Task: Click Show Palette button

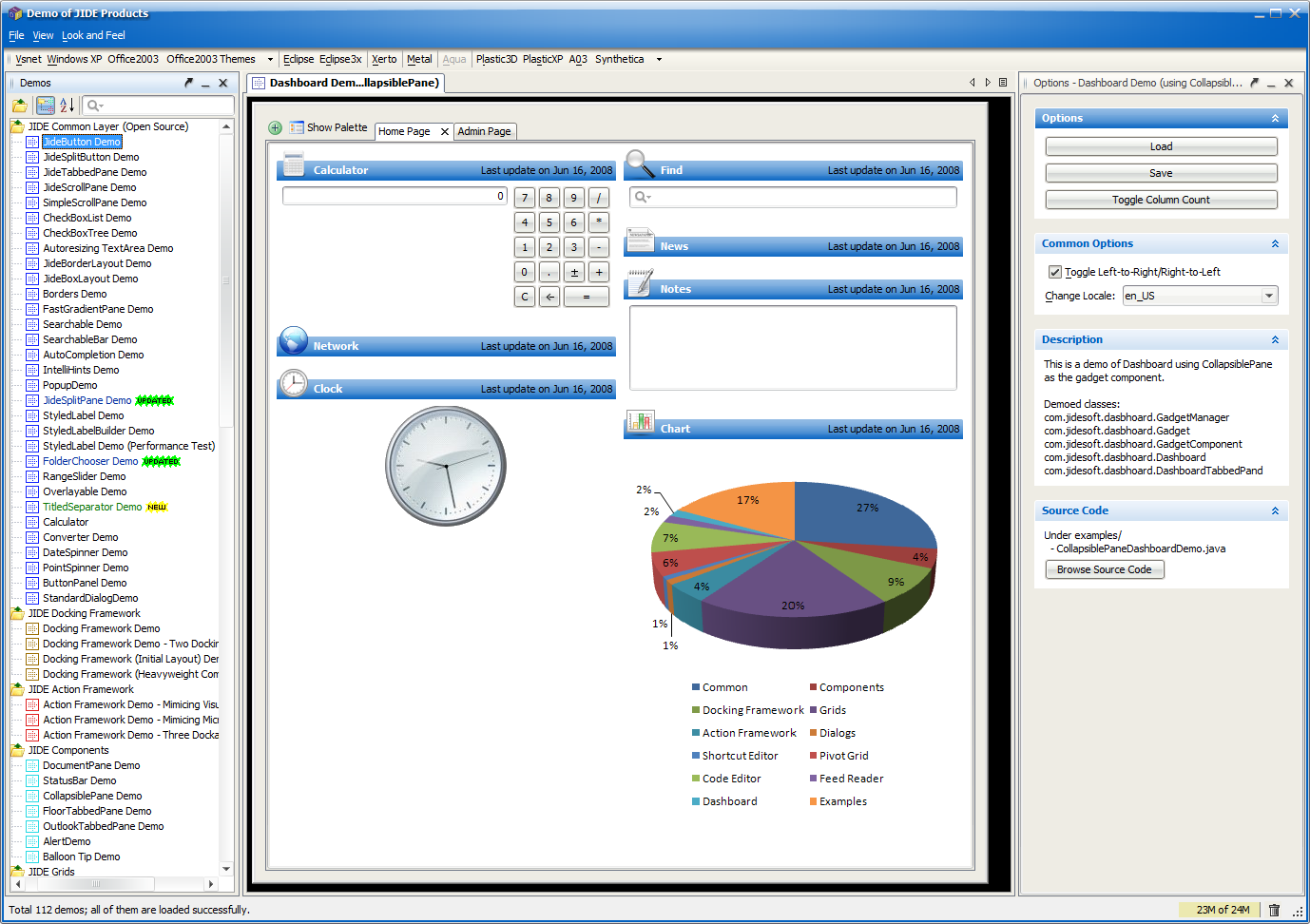Action: (328, 127)
